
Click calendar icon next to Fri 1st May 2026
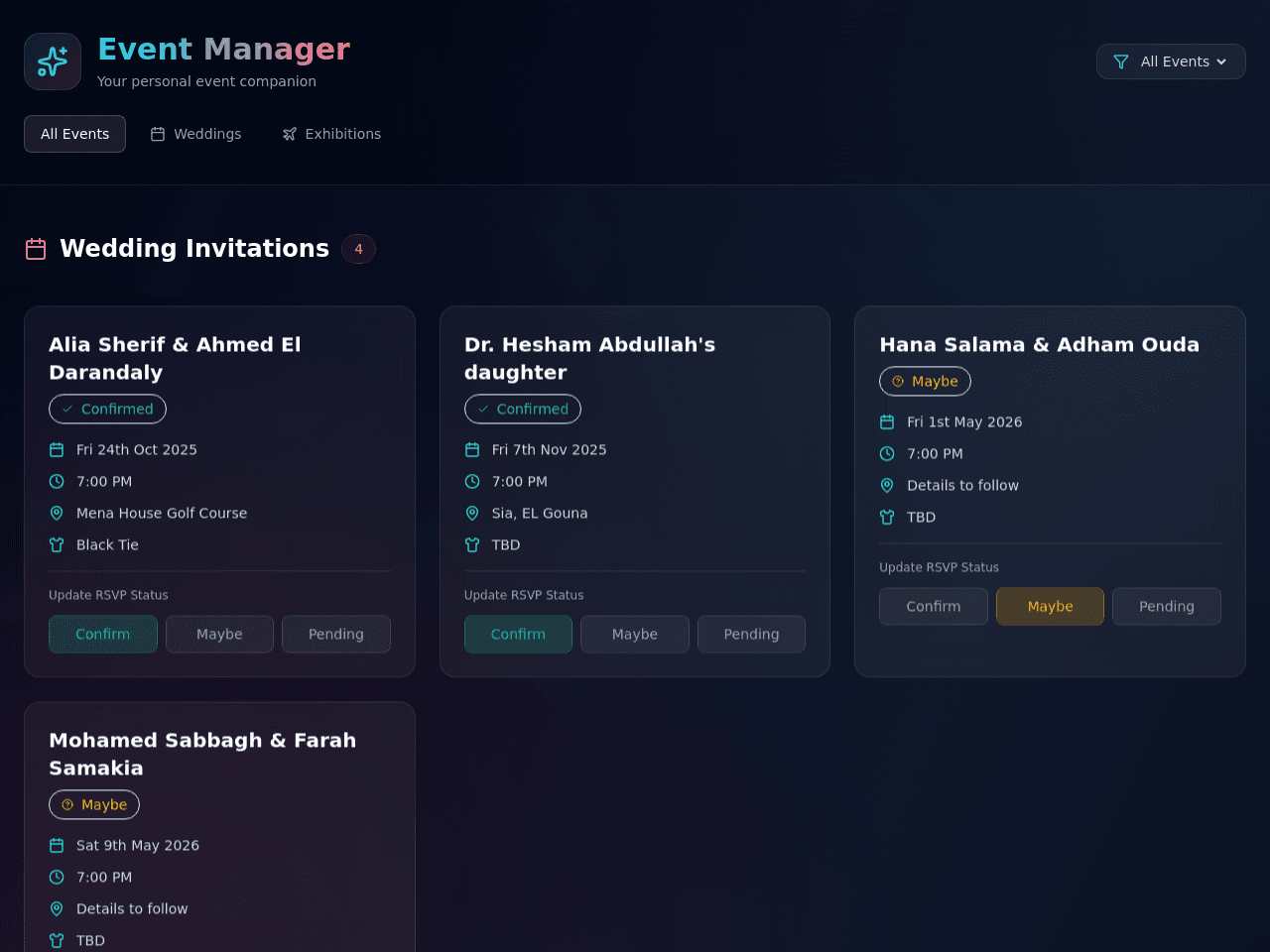click(x=887, y=421)
